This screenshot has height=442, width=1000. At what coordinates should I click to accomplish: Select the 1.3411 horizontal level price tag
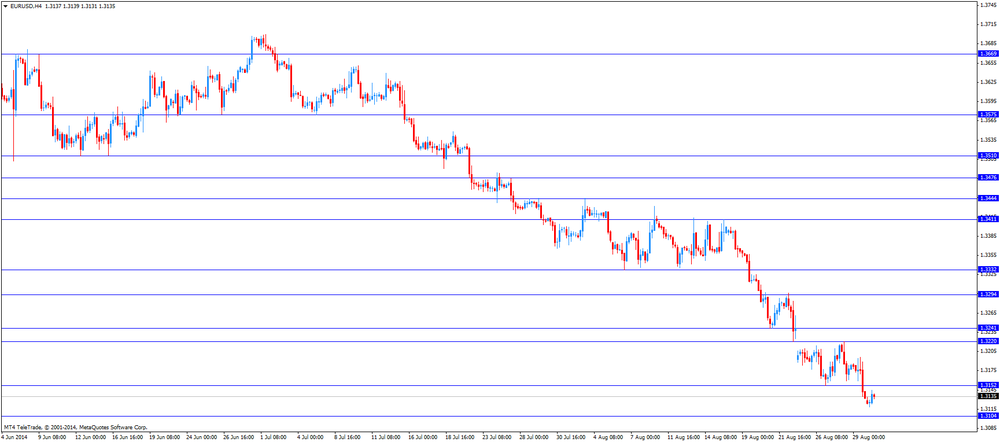[x=987, y=219]
